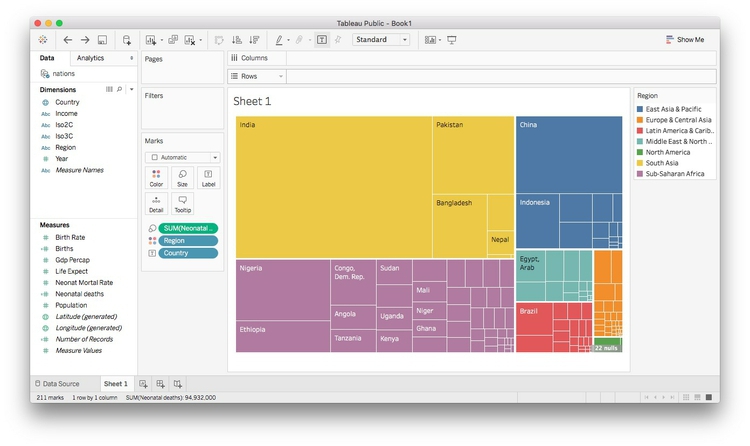The height and width of the screenshot is (446, 750).
Task: Switch dimensions to view as list icon
Action: pyautogui.click(x=110, y=89)
